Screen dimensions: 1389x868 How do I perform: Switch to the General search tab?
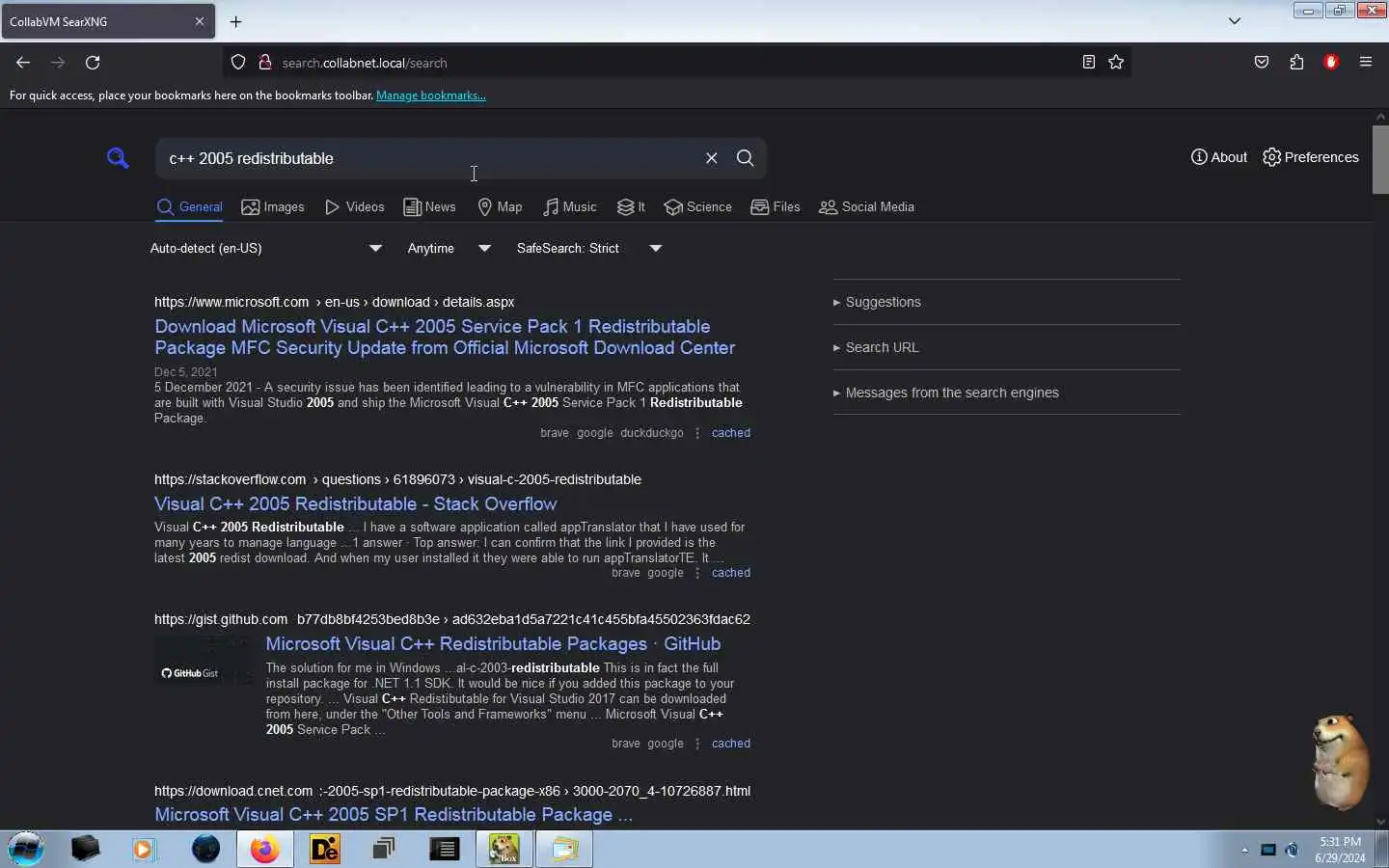tap(190, 207)
